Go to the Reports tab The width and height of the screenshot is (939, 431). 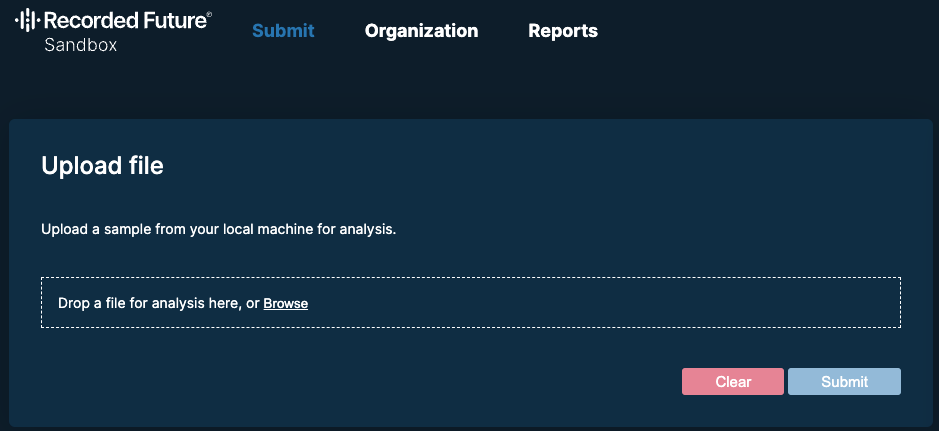pos(563,31)
